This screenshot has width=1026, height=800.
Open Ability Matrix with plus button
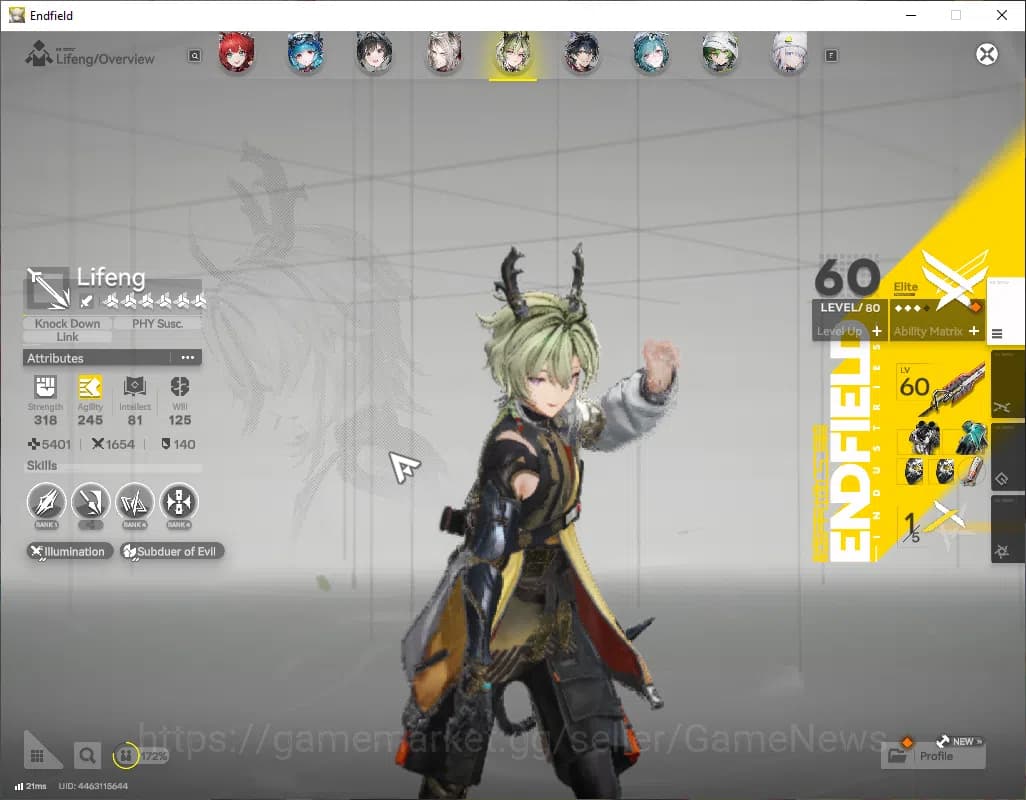[974, 331]
